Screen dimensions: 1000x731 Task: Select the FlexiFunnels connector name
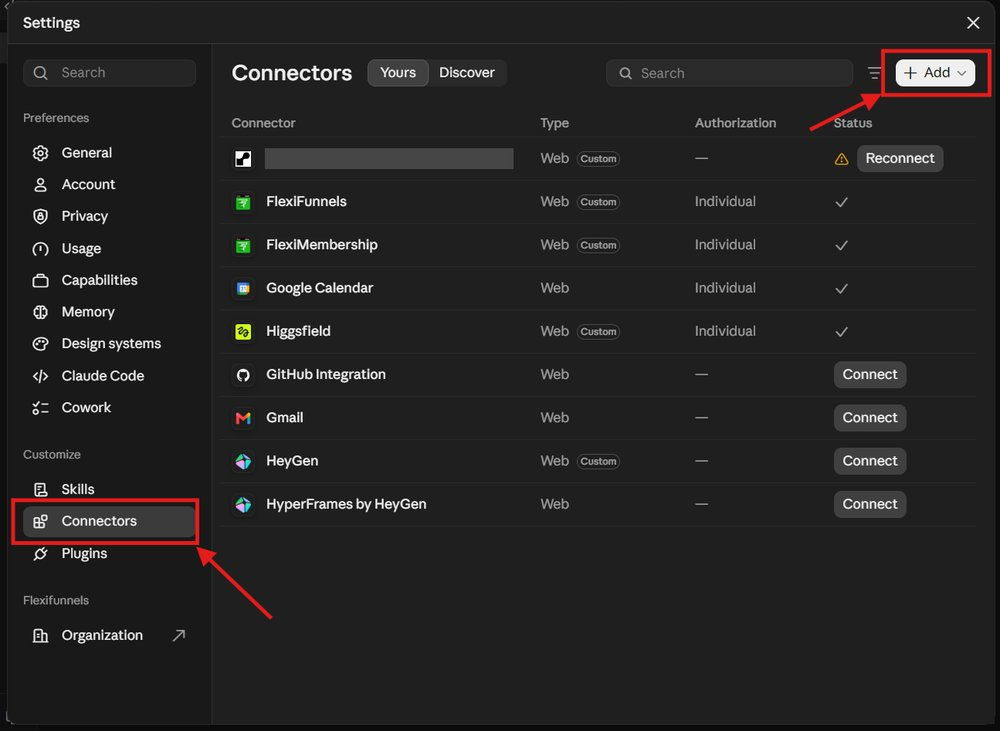306,202
